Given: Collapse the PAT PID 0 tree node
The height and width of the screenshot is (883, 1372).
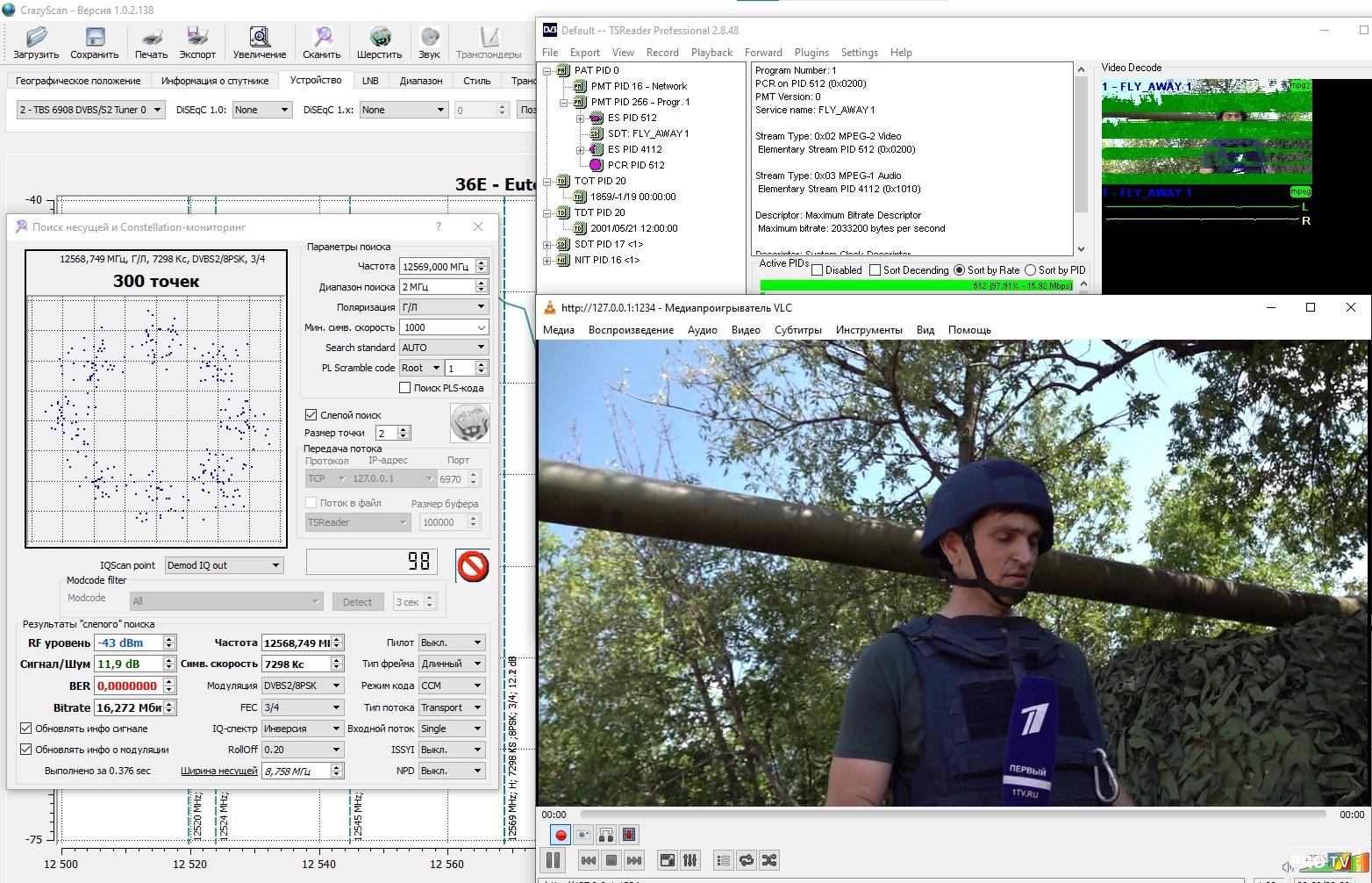Looking at the screenshot, I should 547,71.
